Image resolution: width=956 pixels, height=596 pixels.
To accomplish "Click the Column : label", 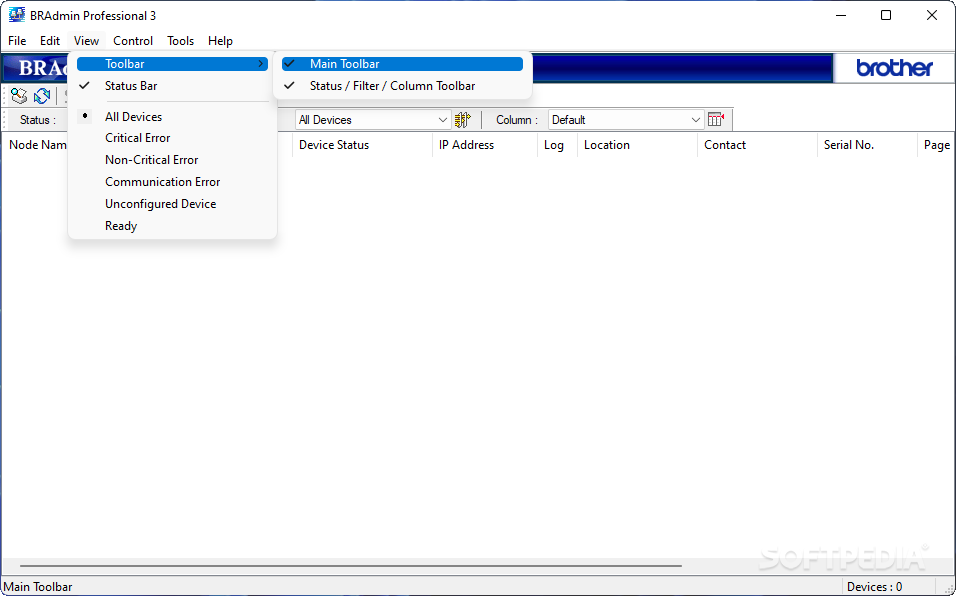I will tap(517, 120).
